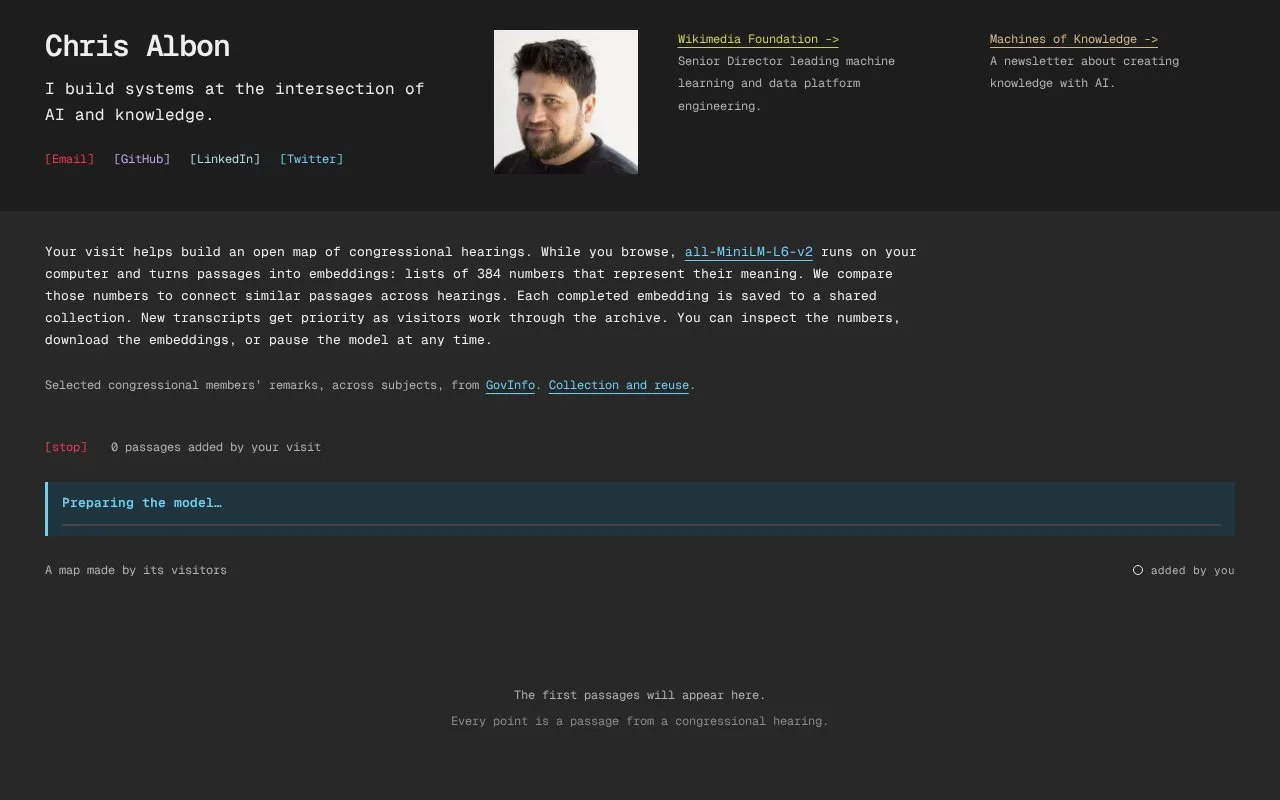This screenshot has width=1280, height=800.
Task: Click 'Senior Director leading machine learning' description
Action: (786, 83)
